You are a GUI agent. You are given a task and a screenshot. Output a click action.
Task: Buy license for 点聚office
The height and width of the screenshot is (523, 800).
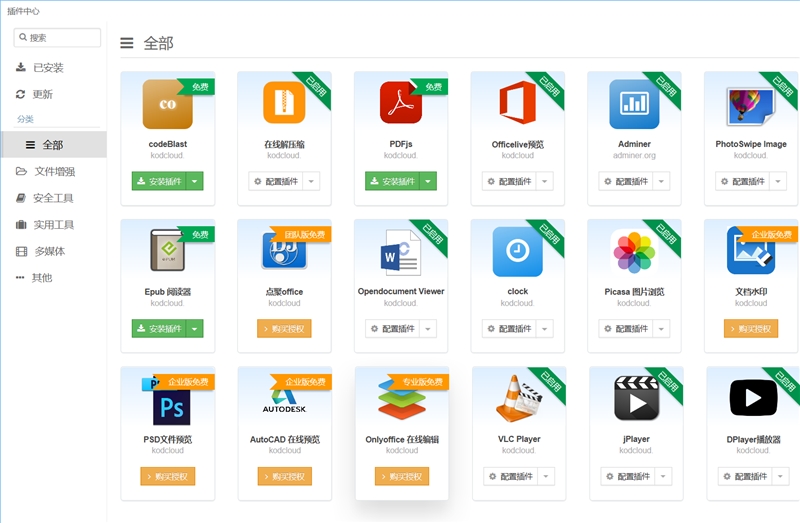[284, 329]
